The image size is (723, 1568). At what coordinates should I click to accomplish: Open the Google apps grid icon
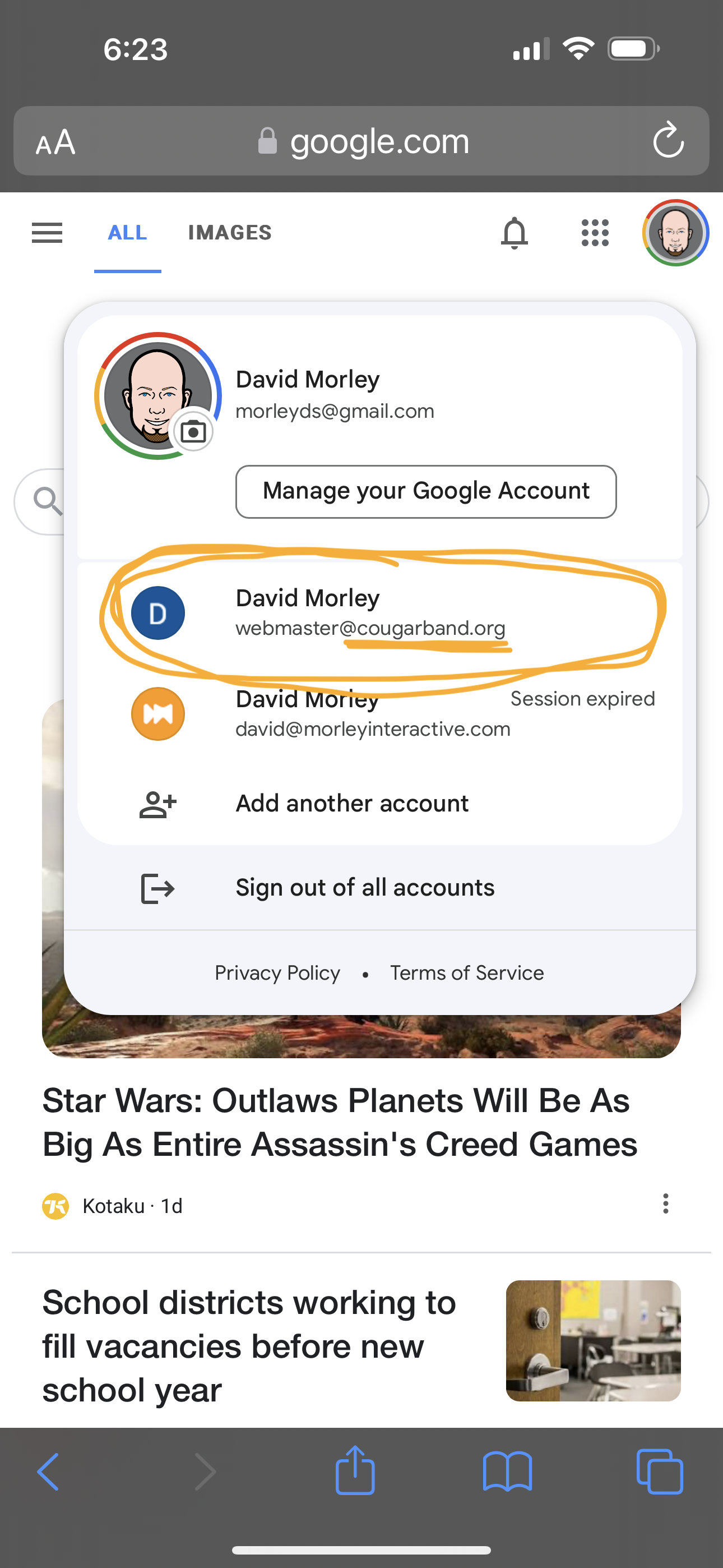(595, 233)
